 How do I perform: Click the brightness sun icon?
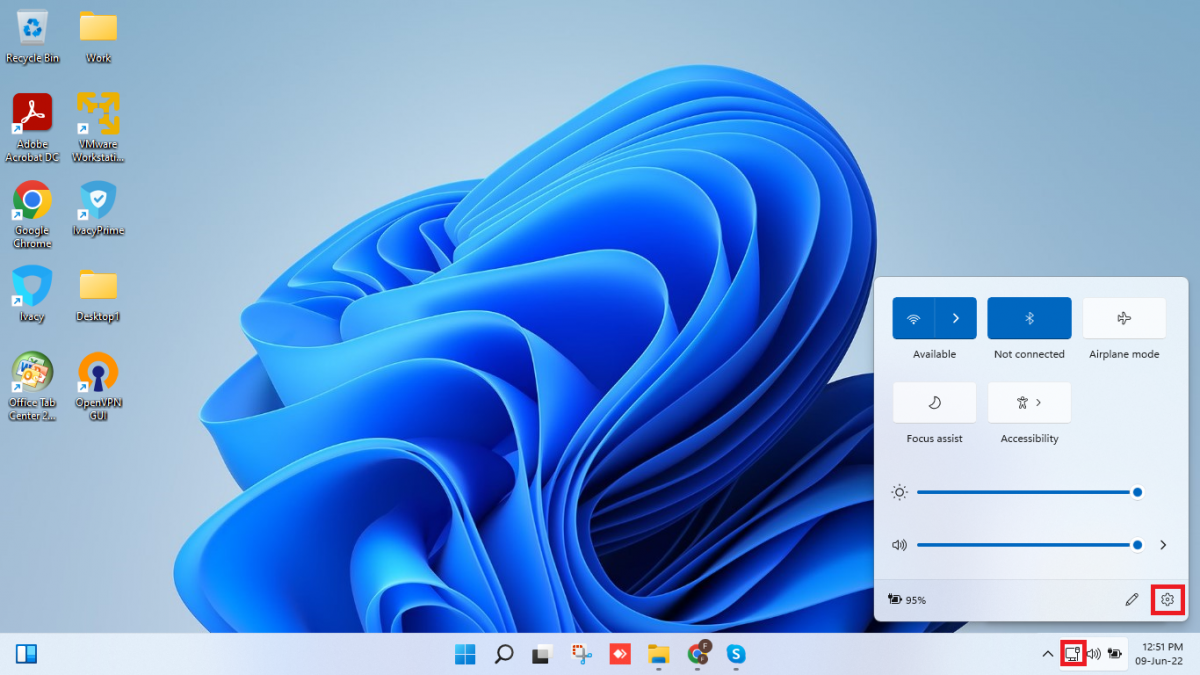tap(899, 492)
